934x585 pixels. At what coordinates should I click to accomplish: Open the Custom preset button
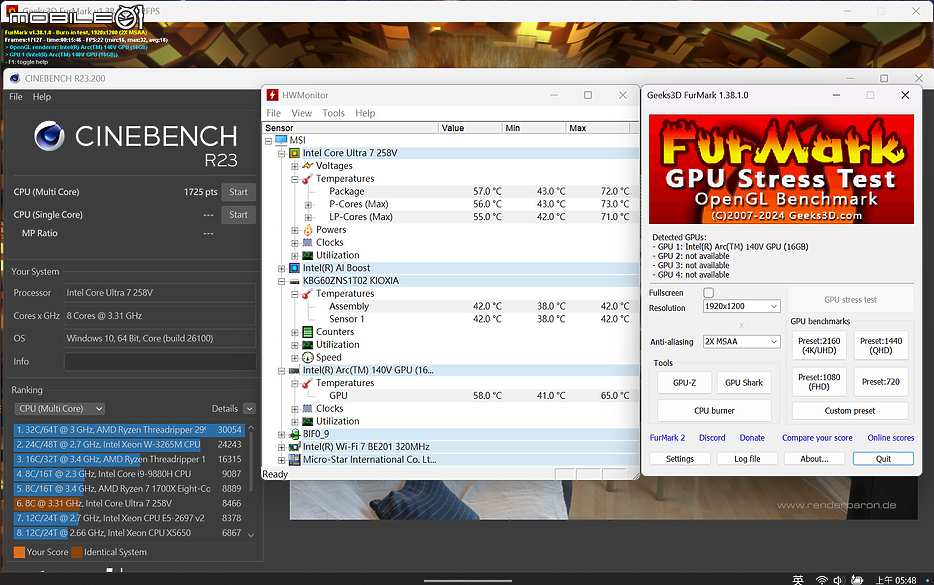tap(850, 410)
